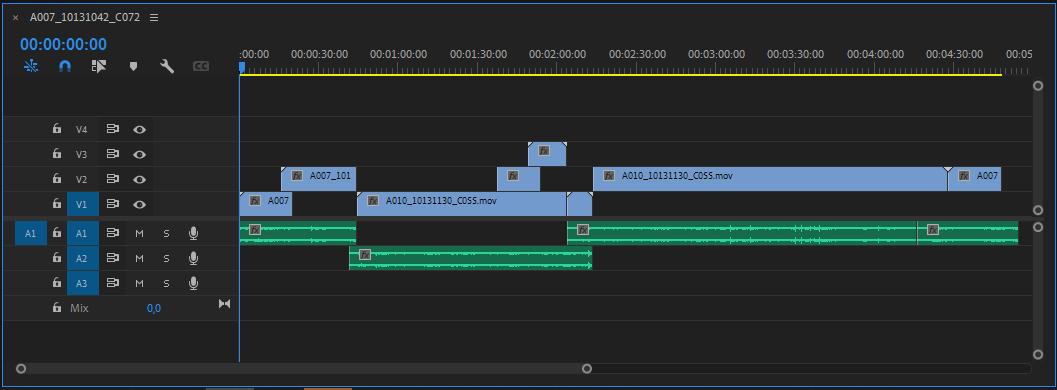The image size is (1057, 390).
Task: Open the sequence panel menu hamburger
Action: [x=154, y=18]
